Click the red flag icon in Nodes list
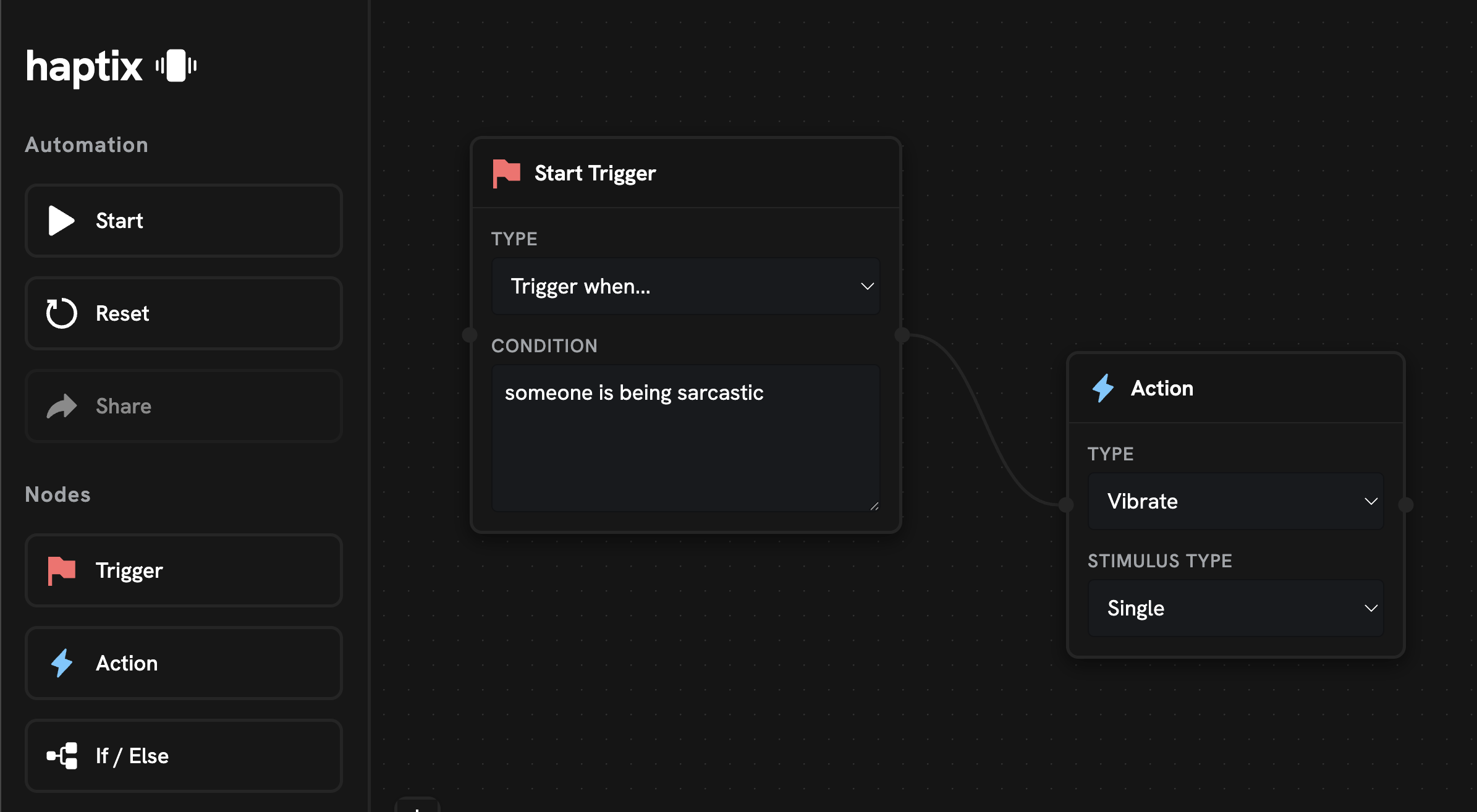 [x=61, y=570]
